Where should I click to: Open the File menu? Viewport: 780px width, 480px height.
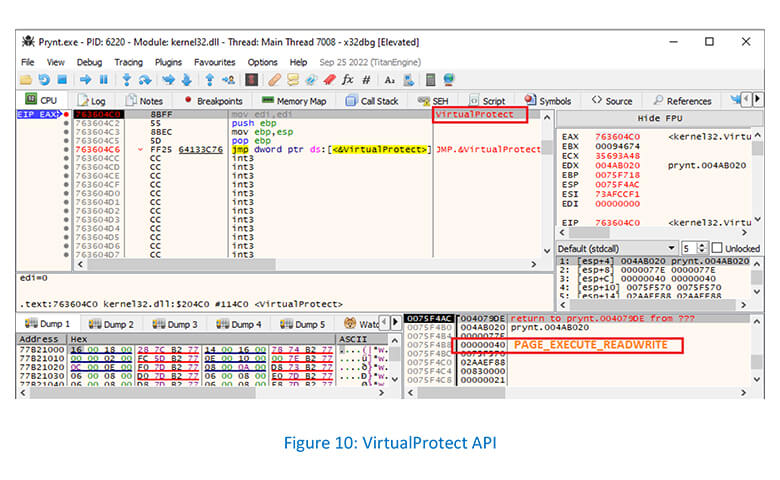coord(28,62)
